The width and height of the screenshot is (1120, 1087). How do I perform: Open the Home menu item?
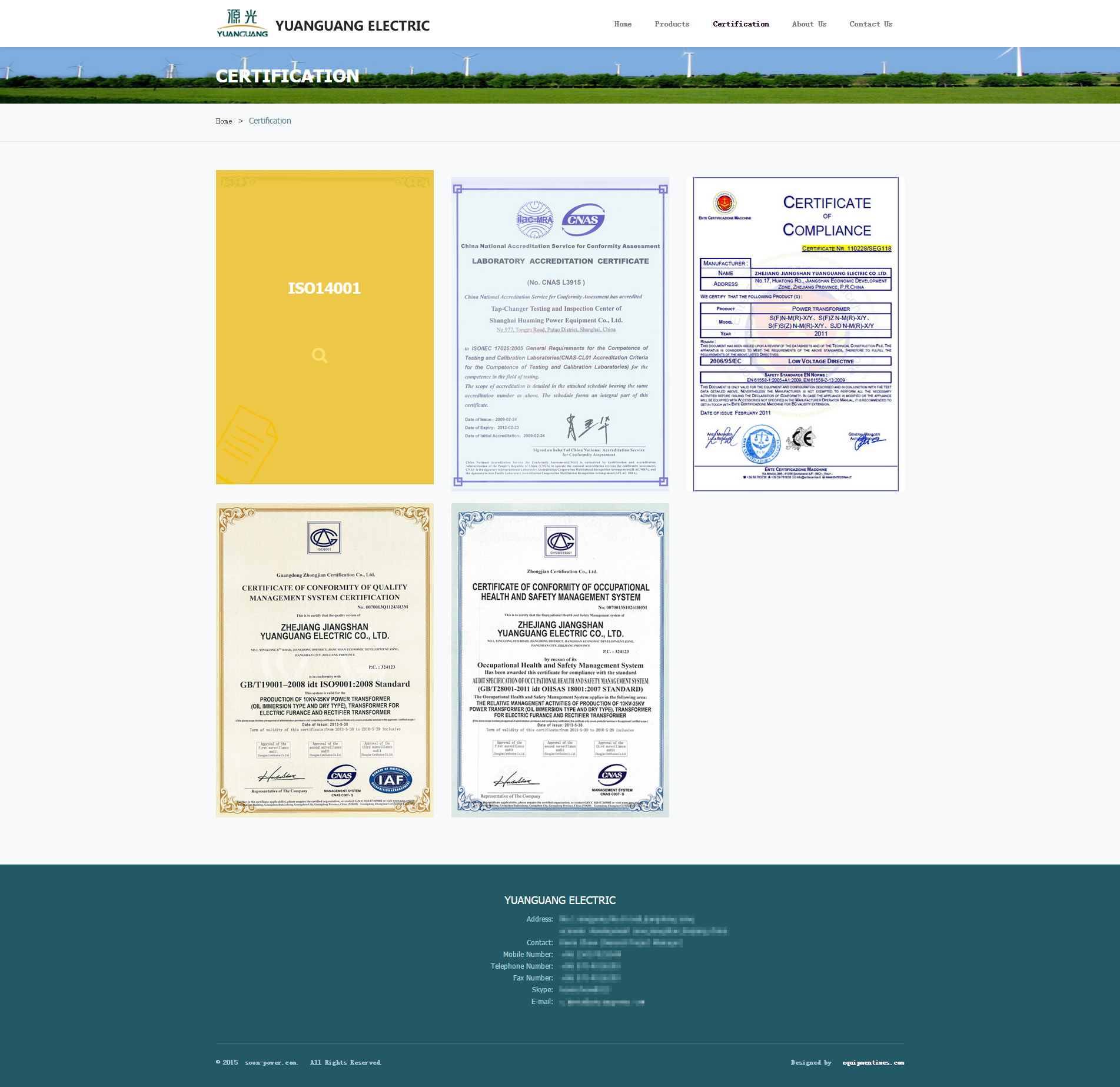coord(622,24)
